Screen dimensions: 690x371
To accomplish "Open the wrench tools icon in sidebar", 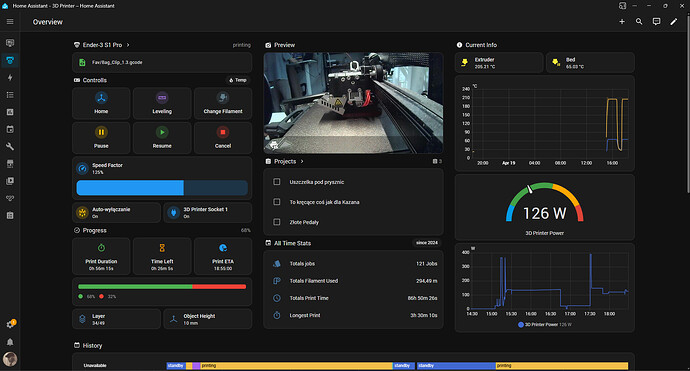I will pyautogui.click(x=10, y=147).
